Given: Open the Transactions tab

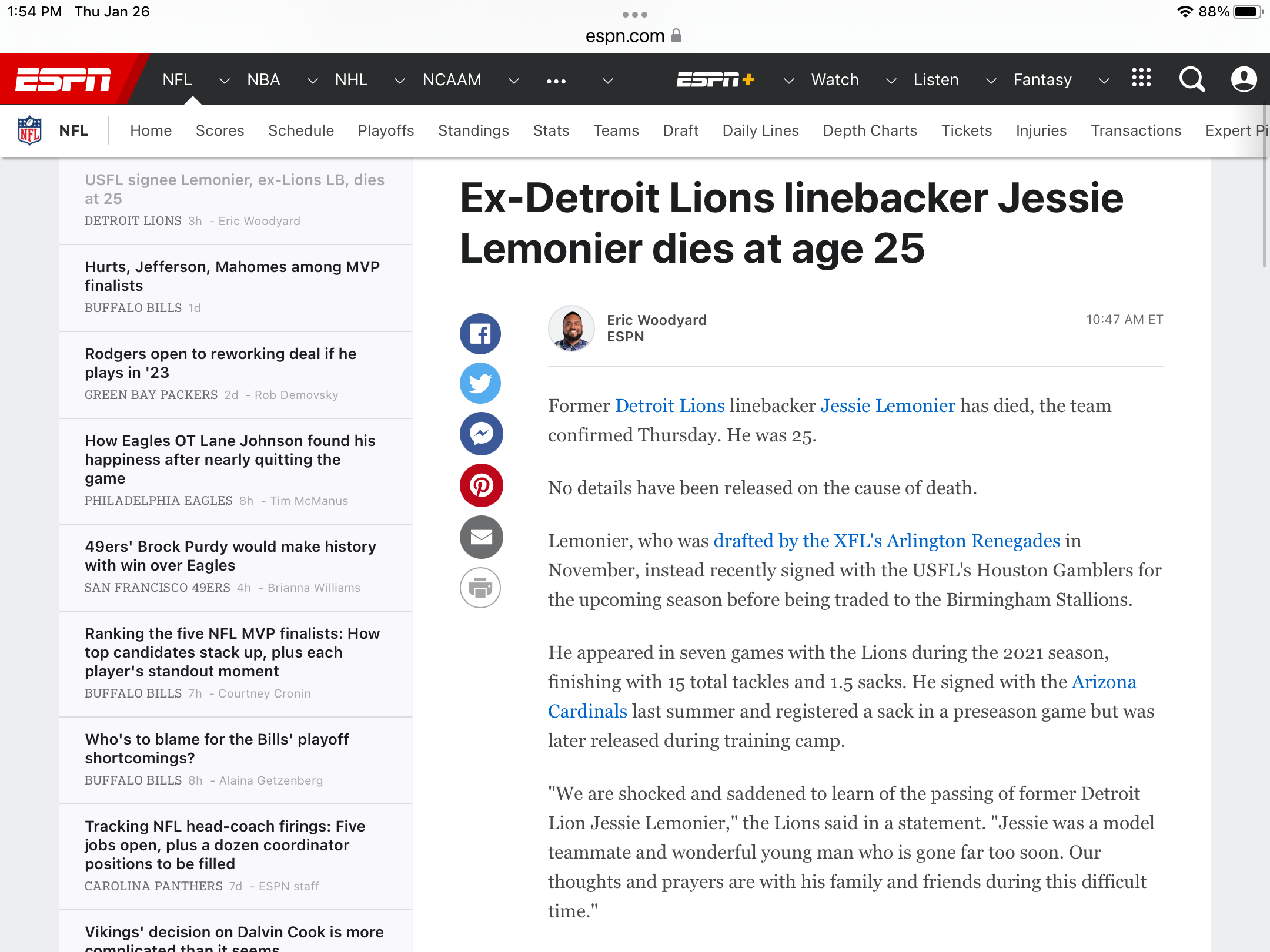Looking at the screenshot, I should click(1136, 130).
